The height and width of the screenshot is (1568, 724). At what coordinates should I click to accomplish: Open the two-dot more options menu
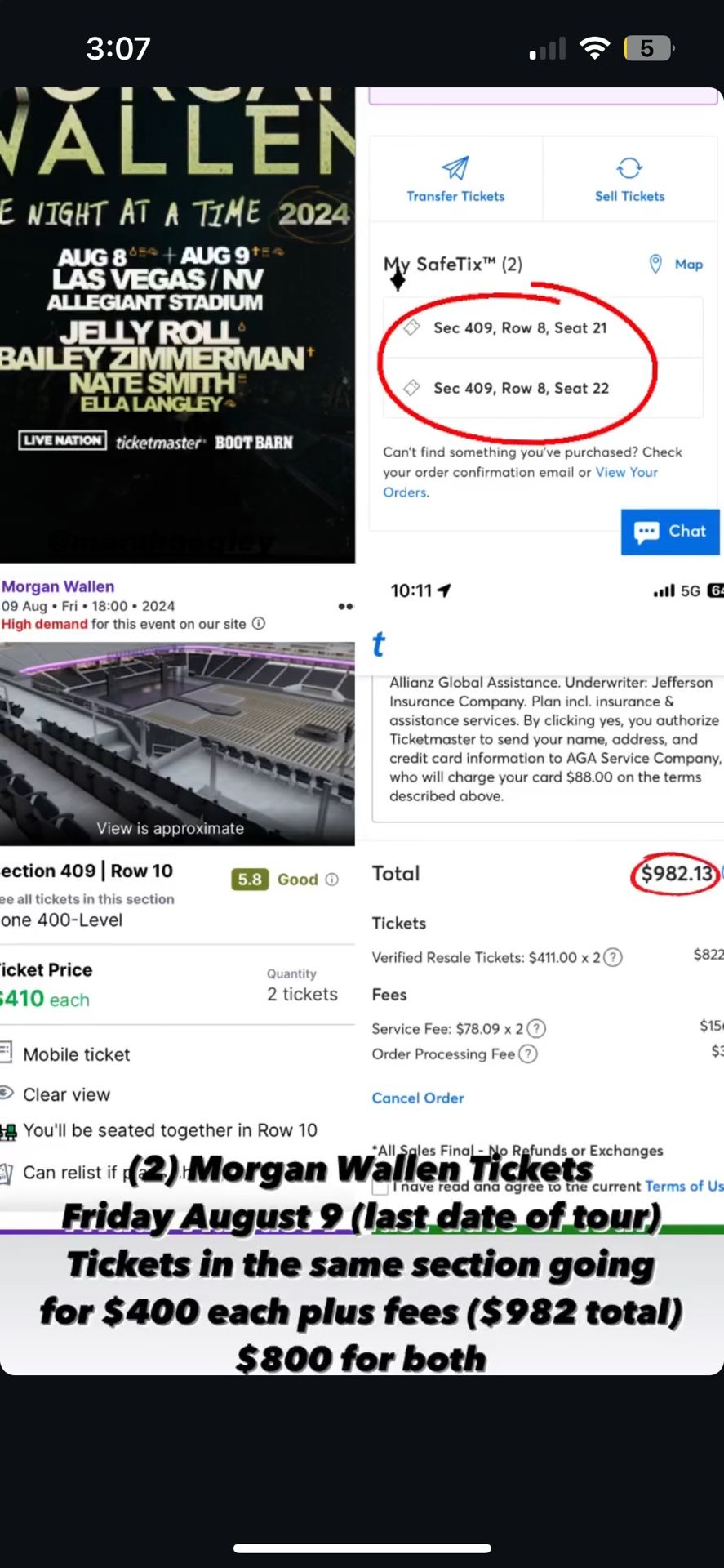[346, 606]
